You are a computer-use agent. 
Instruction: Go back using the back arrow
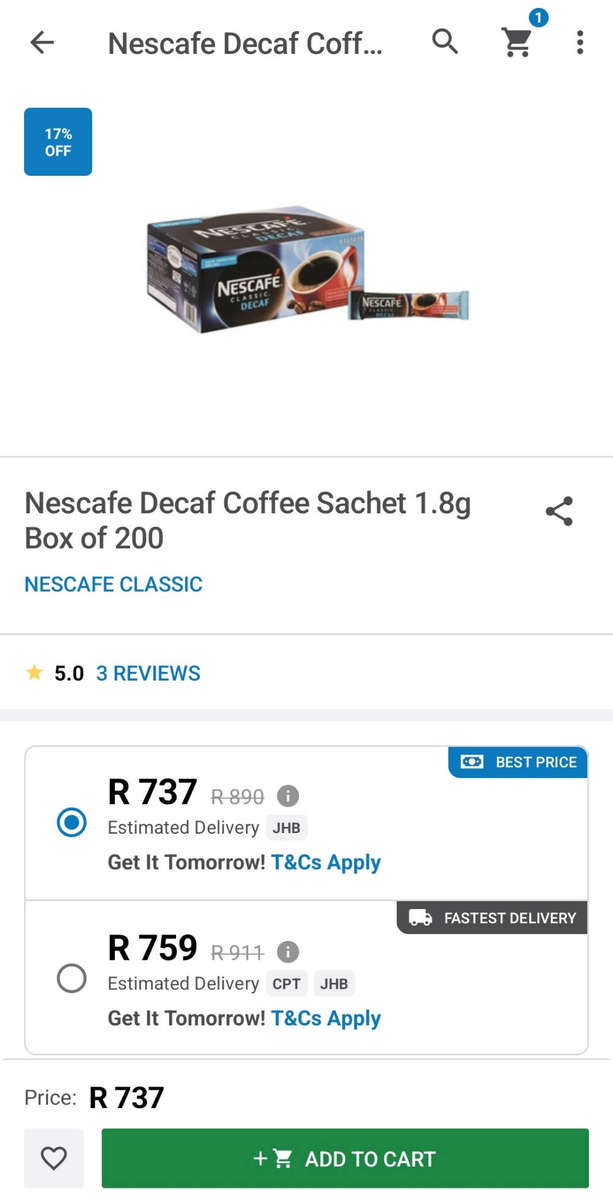(x=41, y=42)
